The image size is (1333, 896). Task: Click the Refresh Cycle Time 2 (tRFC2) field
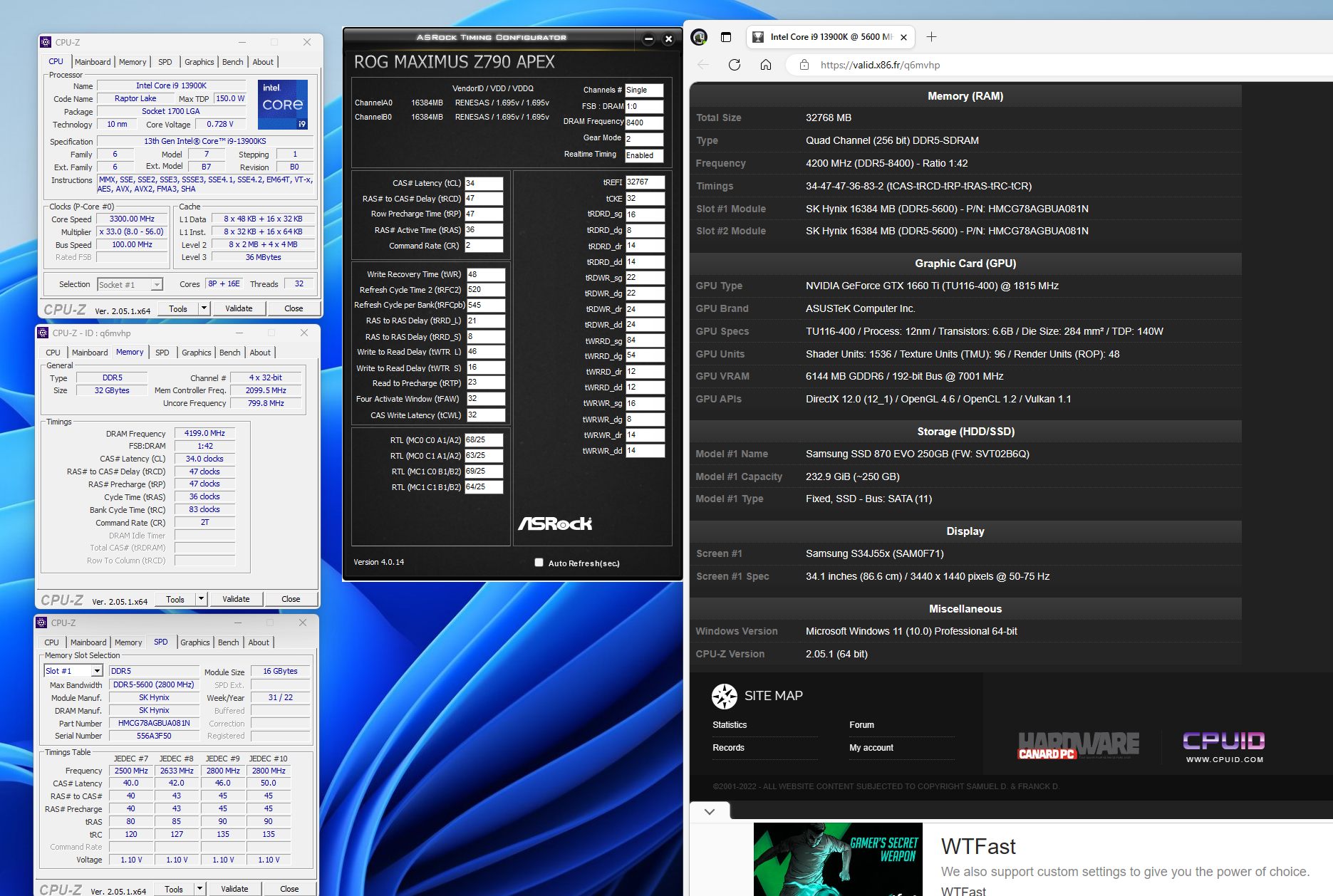[x=486, y=290]
